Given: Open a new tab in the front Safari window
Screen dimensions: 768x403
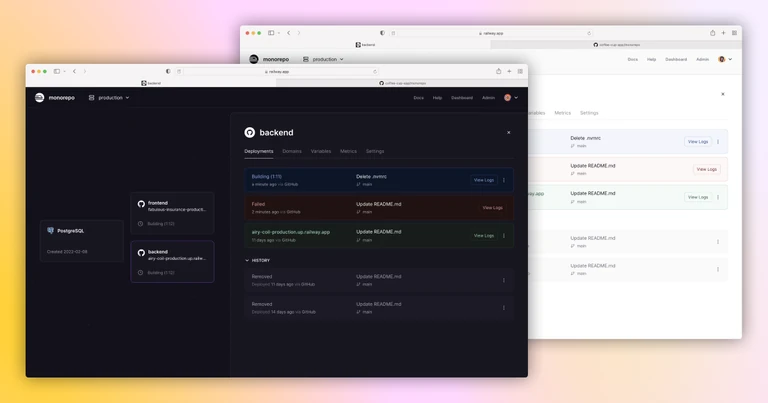Looking at the screenshot, I should point(509,71).
